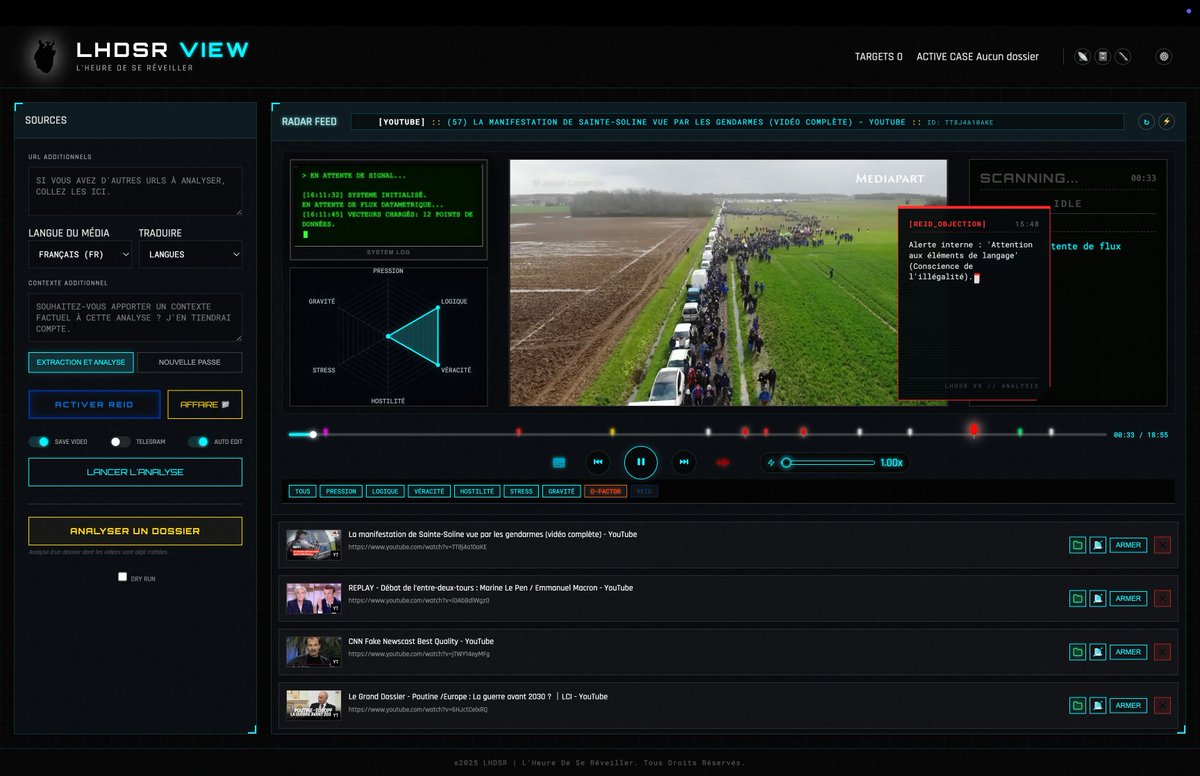Click ARMER for Le Pen / Macron replay

click(1128, 598)
